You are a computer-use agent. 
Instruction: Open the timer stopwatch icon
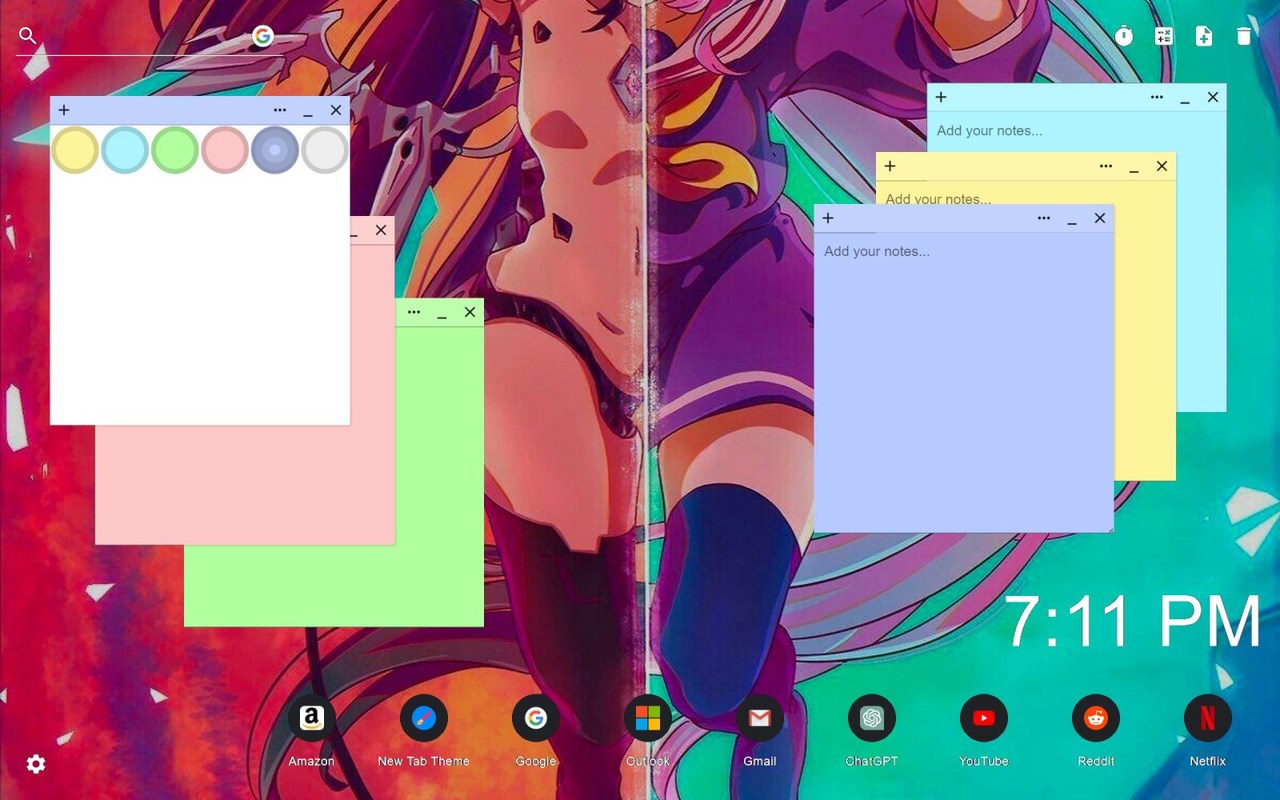1124,36
